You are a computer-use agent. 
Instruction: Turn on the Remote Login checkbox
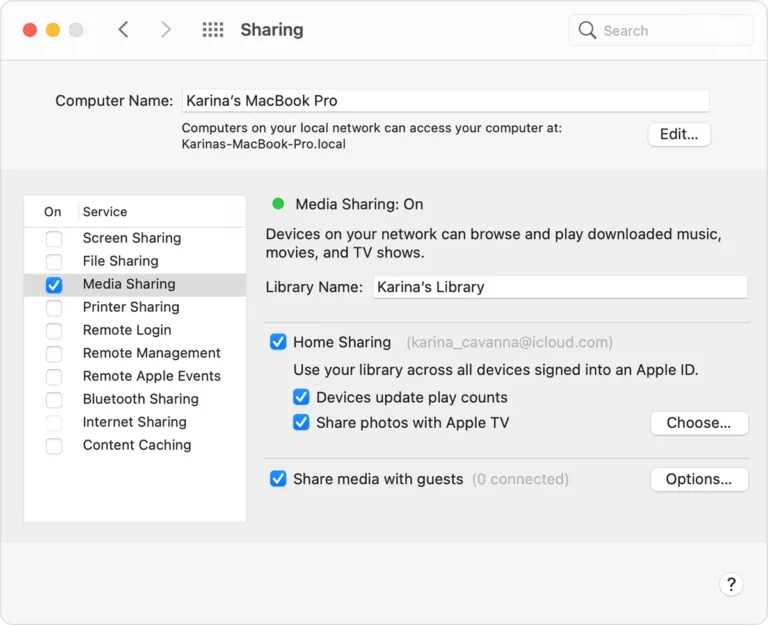coord(54,331)
